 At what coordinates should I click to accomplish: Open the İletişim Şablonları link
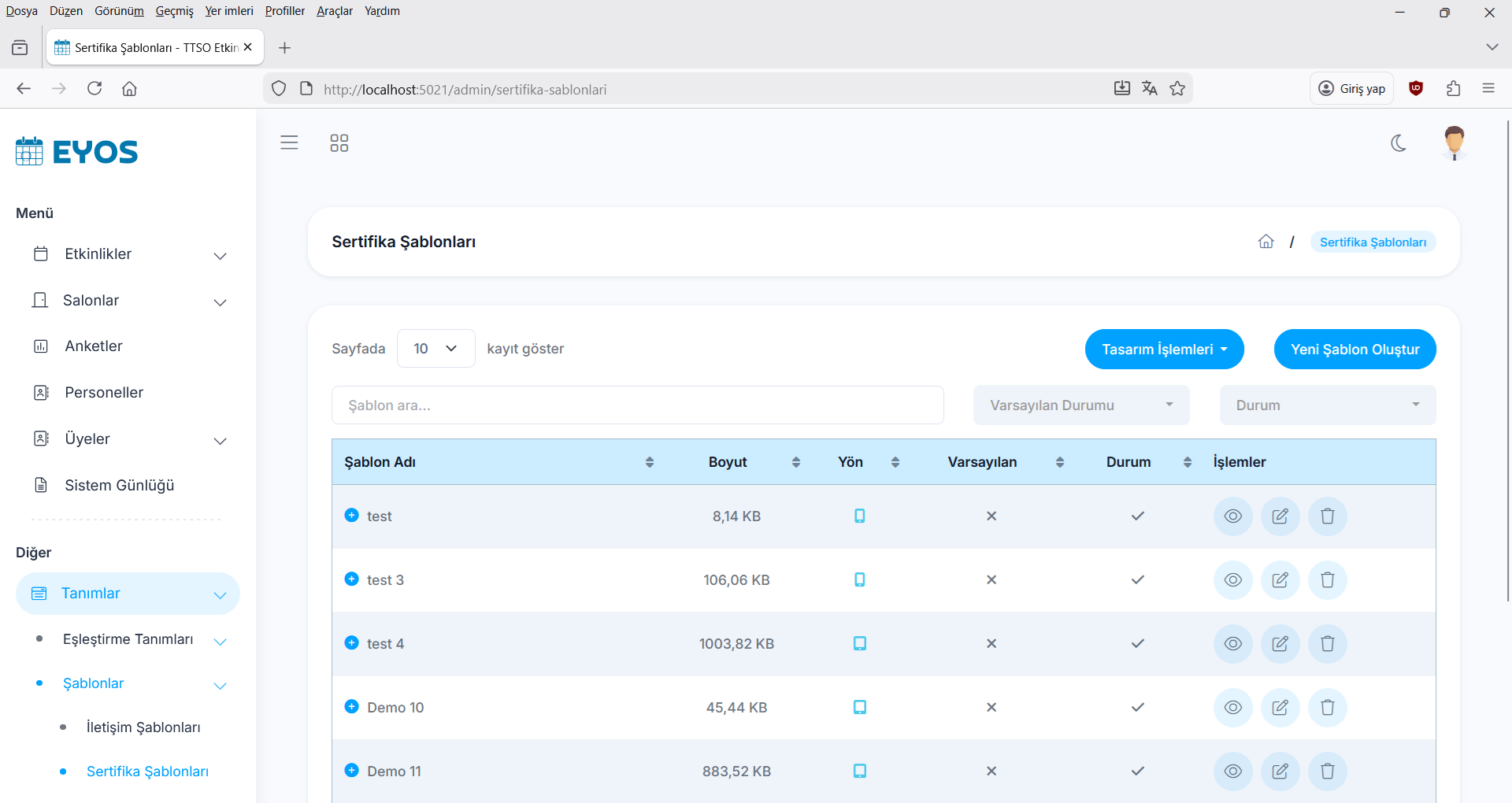click(143, 727)
